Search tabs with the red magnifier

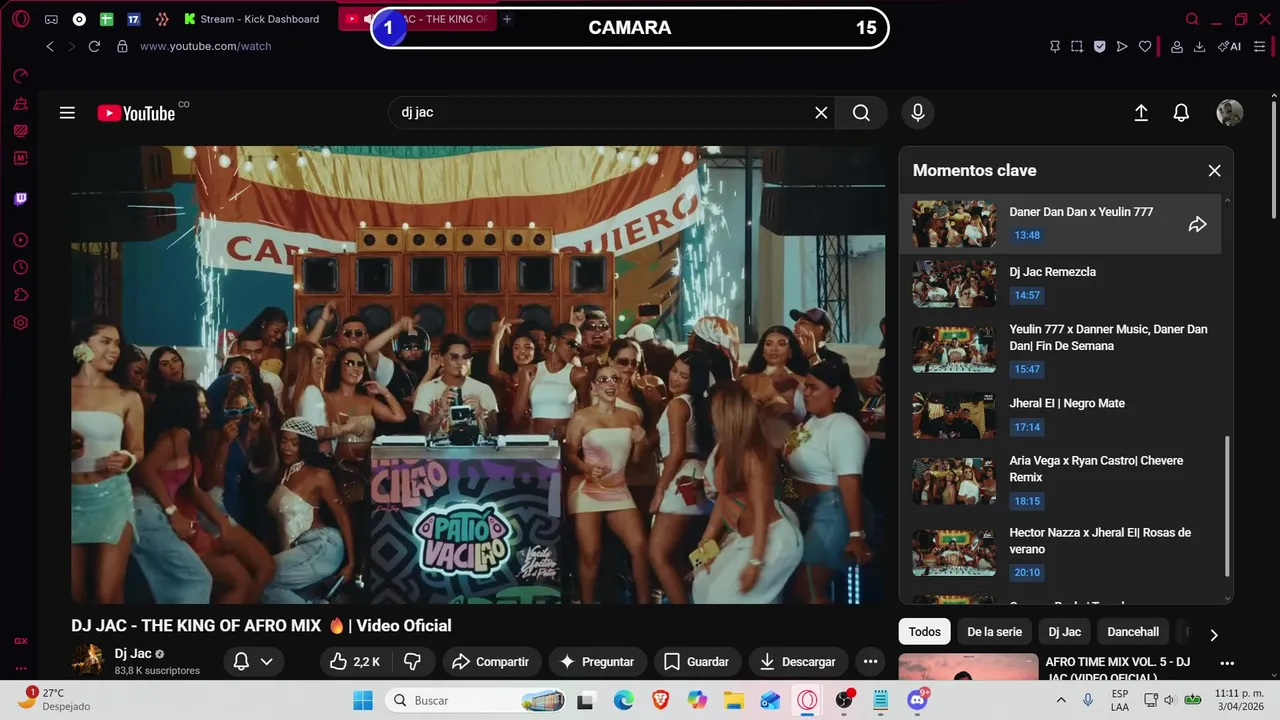(x=1192, y=19)
